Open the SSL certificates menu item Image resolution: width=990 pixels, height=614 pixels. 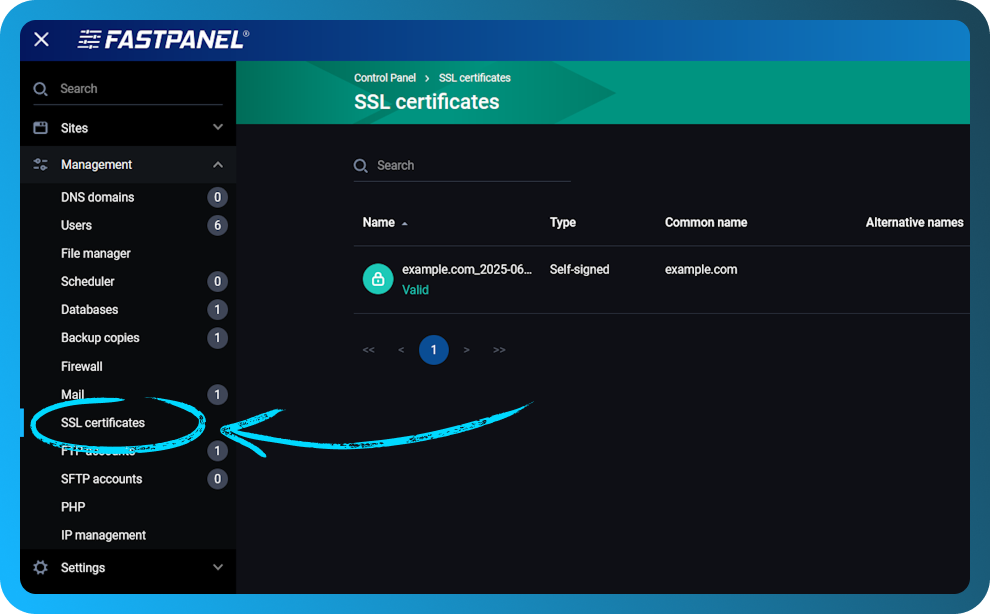coord(103,422)
